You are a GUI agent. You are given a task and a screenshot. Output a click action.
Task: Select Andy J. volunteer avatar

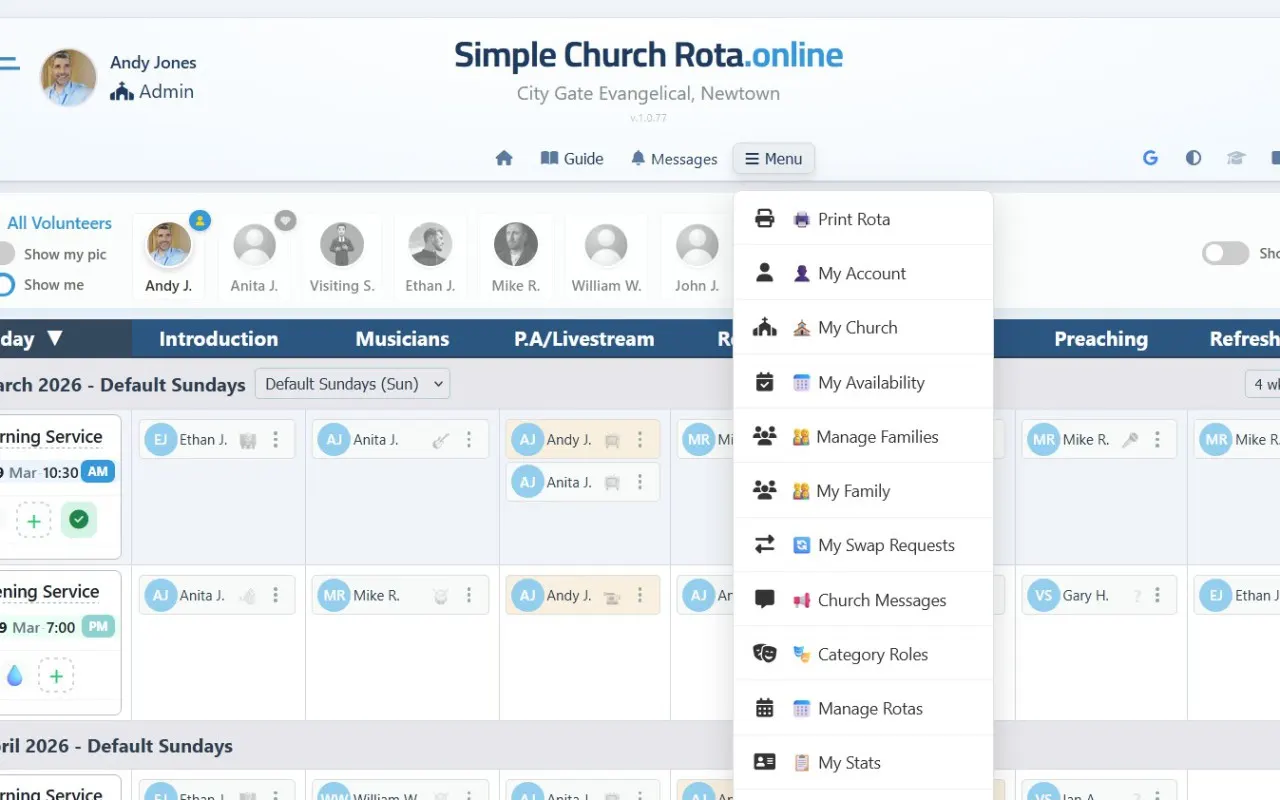tap(168, 245)
